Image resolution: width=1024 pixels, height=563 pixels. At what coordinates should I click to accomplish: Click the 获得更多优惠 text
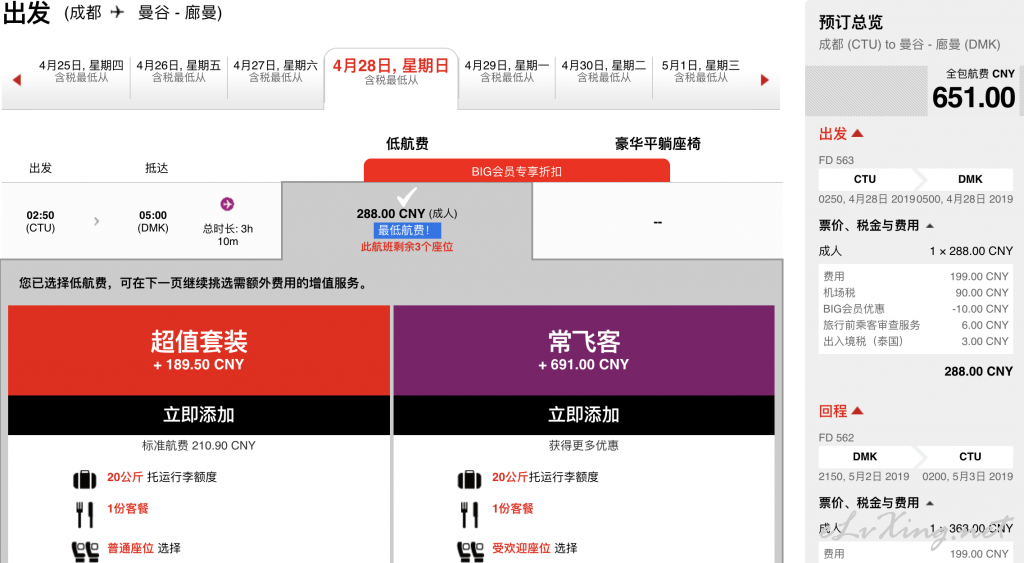tap(584, 445)
